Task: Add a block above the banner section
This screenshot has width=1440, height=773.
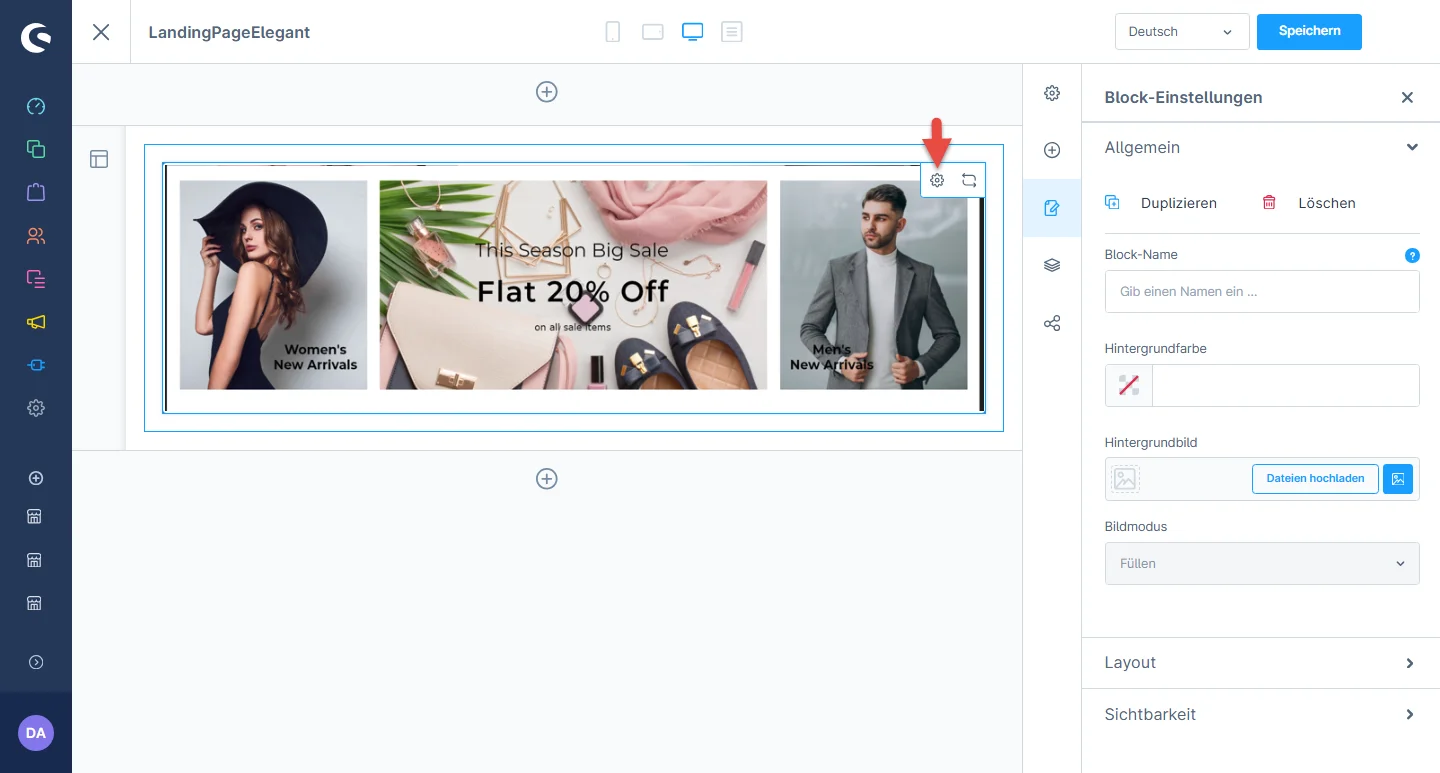Action: point(547,92)
